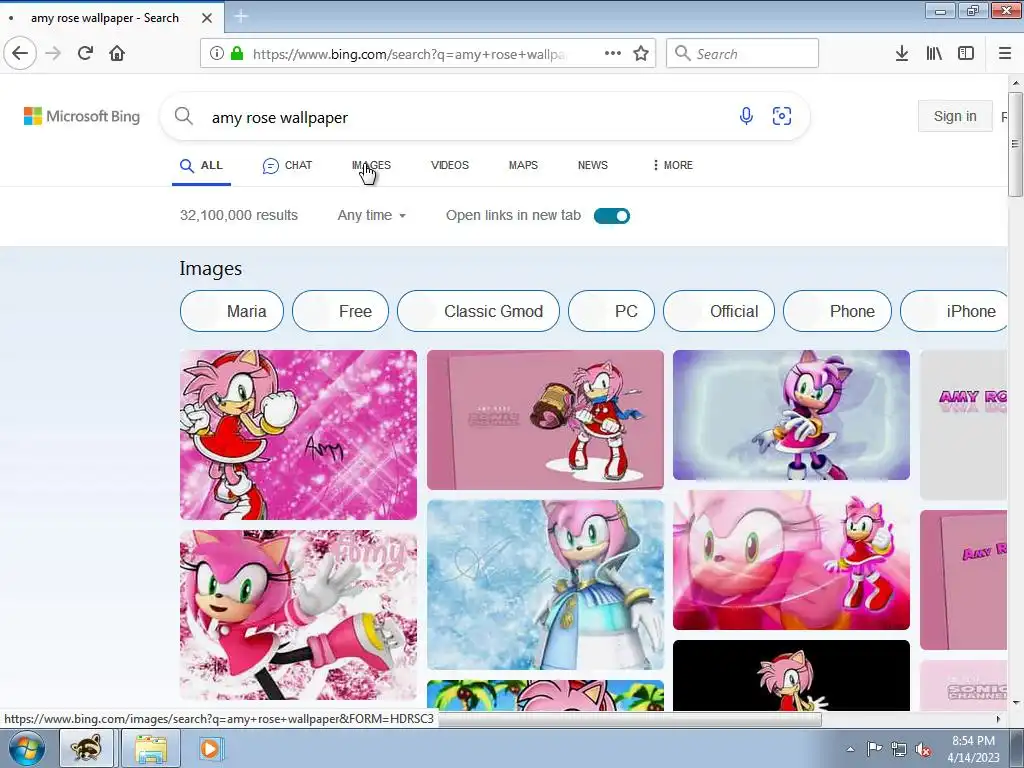1024x768 pixels.
Task: Open the Library menu icon
Action: 934,53
